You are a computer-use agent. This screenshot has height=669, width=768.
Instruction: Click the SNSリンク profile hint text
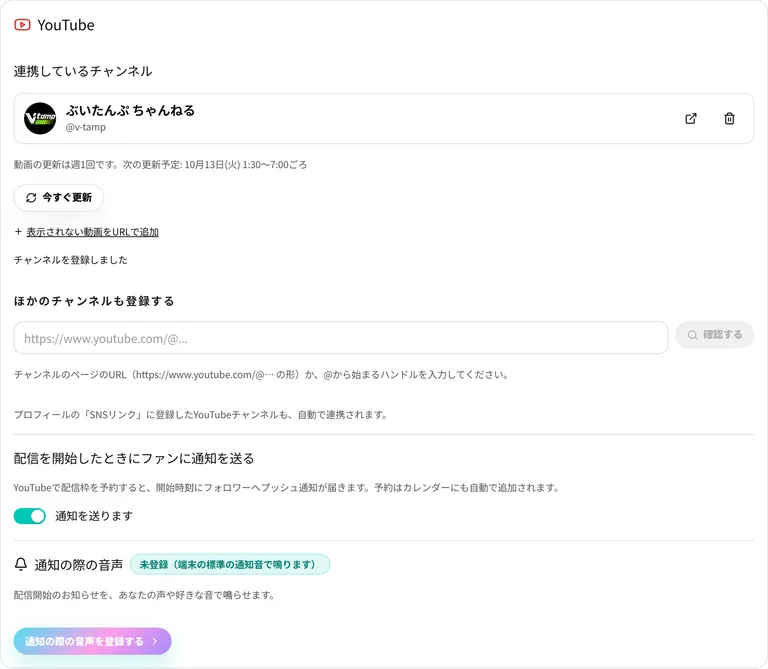[x=201, y=415]
